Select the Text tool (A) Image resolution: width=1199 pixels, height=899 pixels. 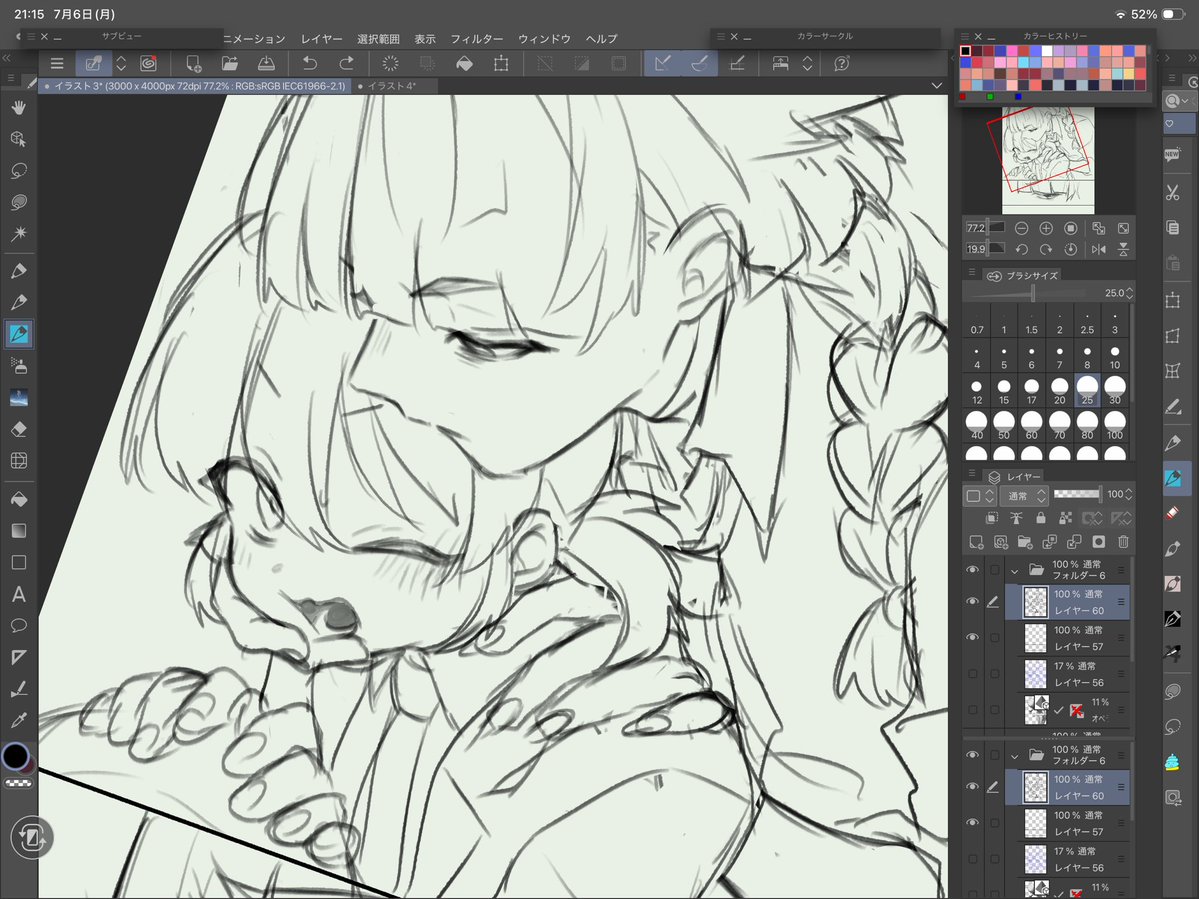coord(18,594)
